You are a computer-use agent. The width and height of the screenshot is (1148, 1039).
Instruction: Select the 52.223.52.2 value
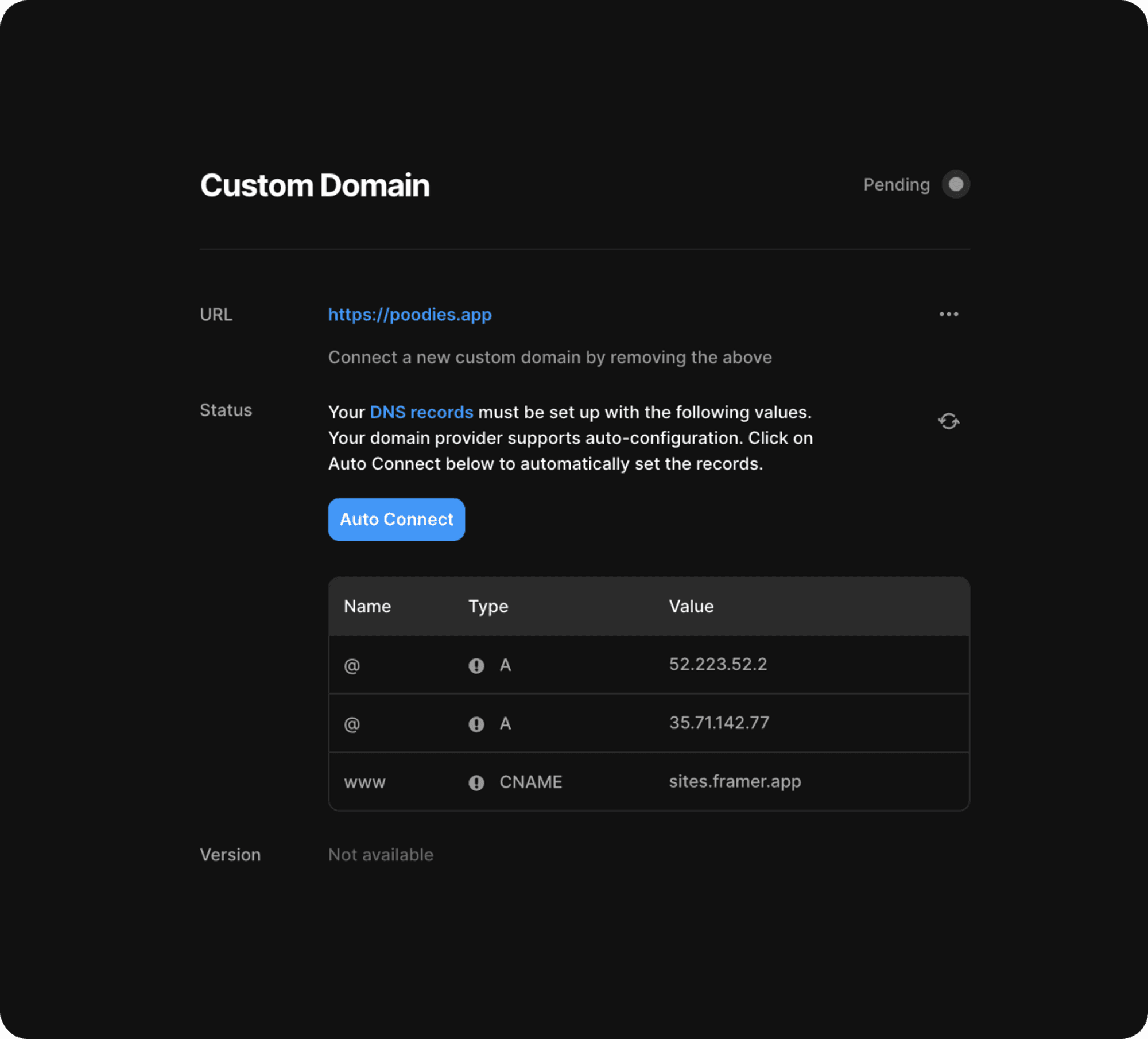[717, 664]
